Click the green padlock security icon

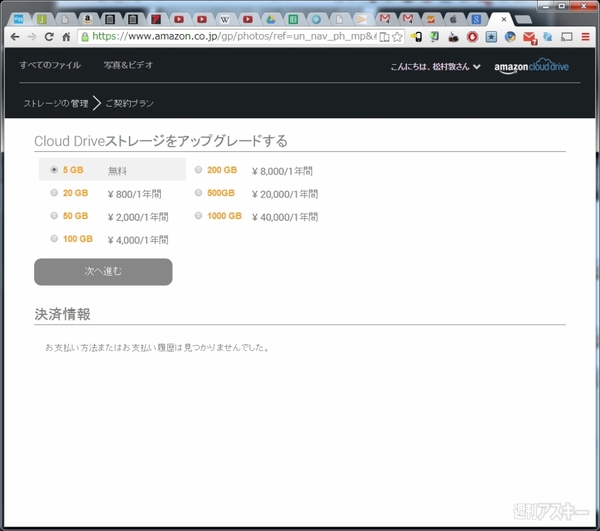[x=85, y=37]
